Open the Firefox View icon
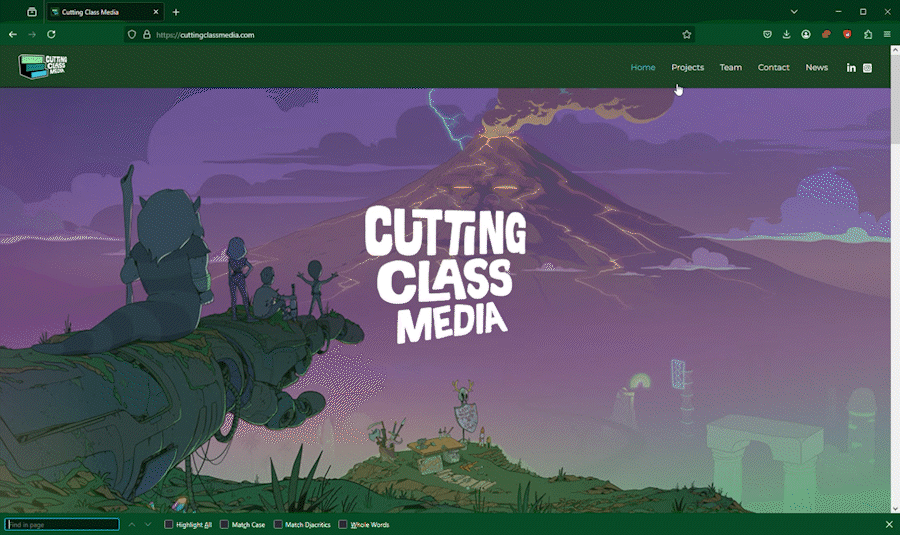 click(32, 11)
